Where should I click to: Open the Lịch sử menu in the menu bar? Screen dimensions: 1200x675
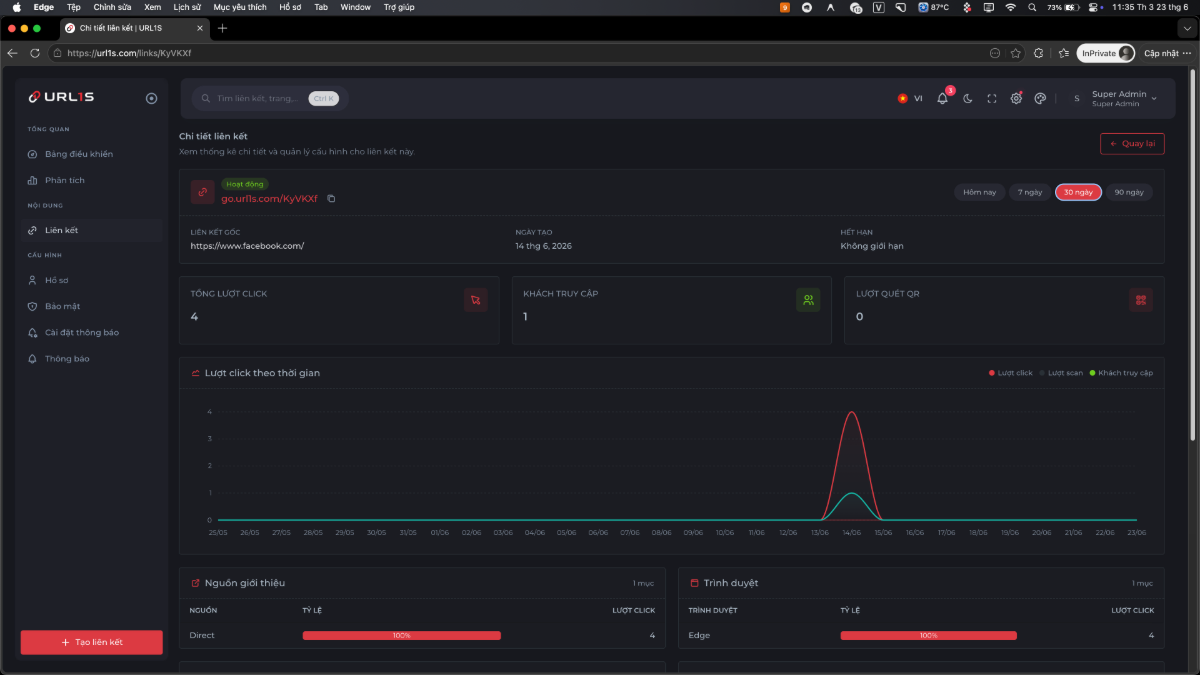(187, 7)
